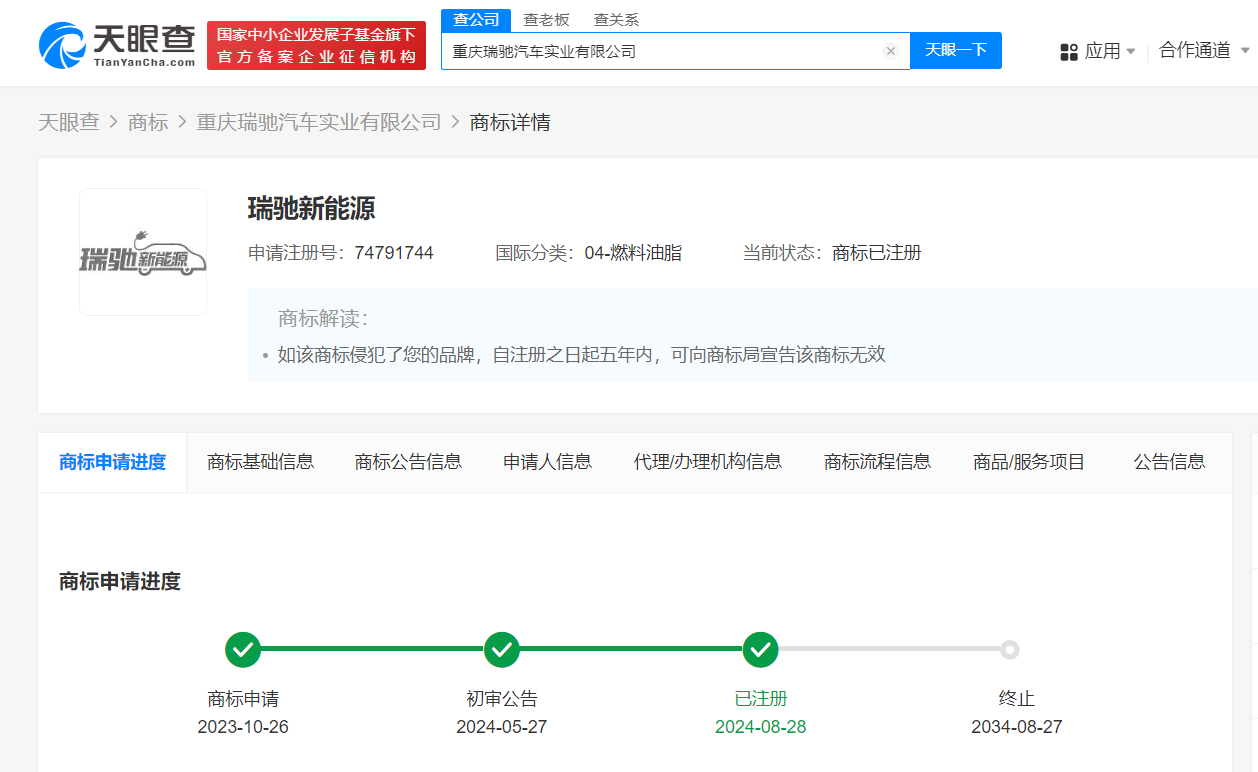Screen dimensions: 1258x772
Task: Click the 终止 gray circle marker
Action: click(1010, 650)
